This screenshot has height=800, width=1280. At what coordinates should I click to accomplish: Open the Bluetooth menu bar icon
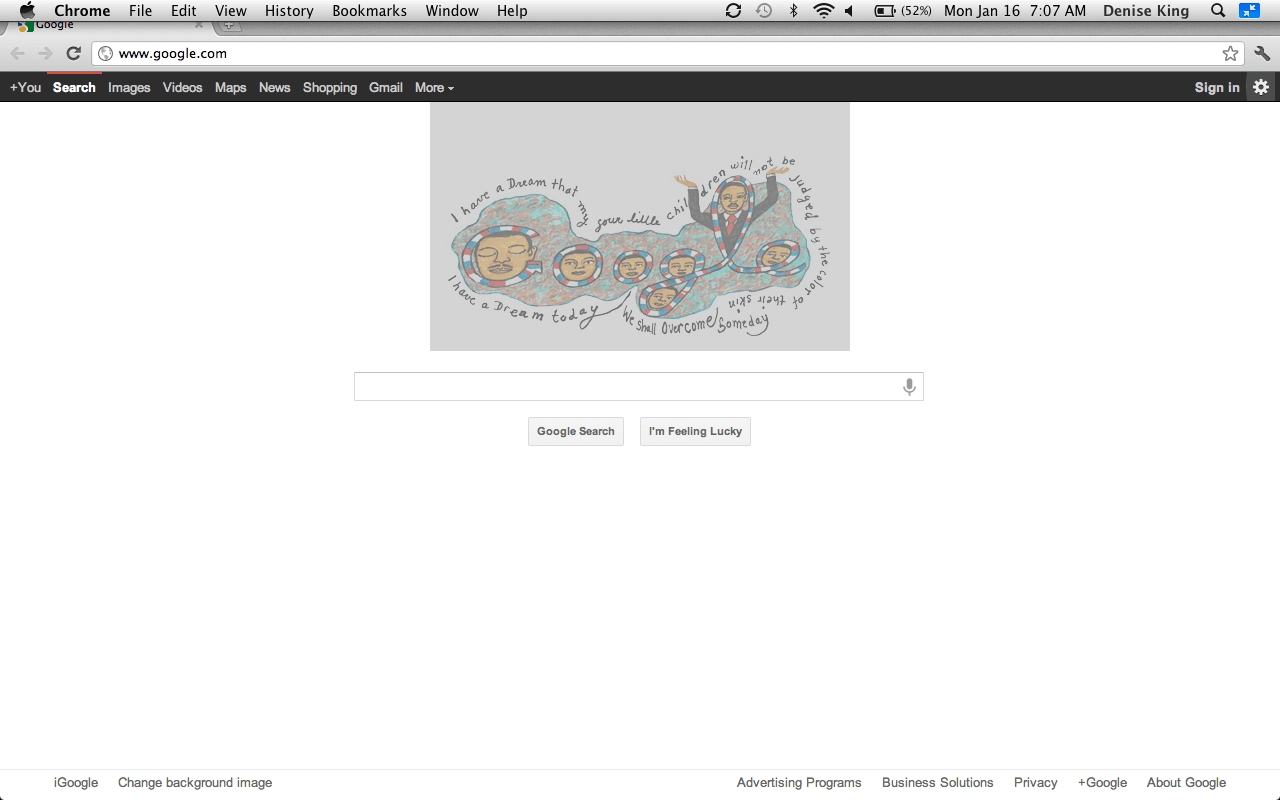click(x=794, y=11)
